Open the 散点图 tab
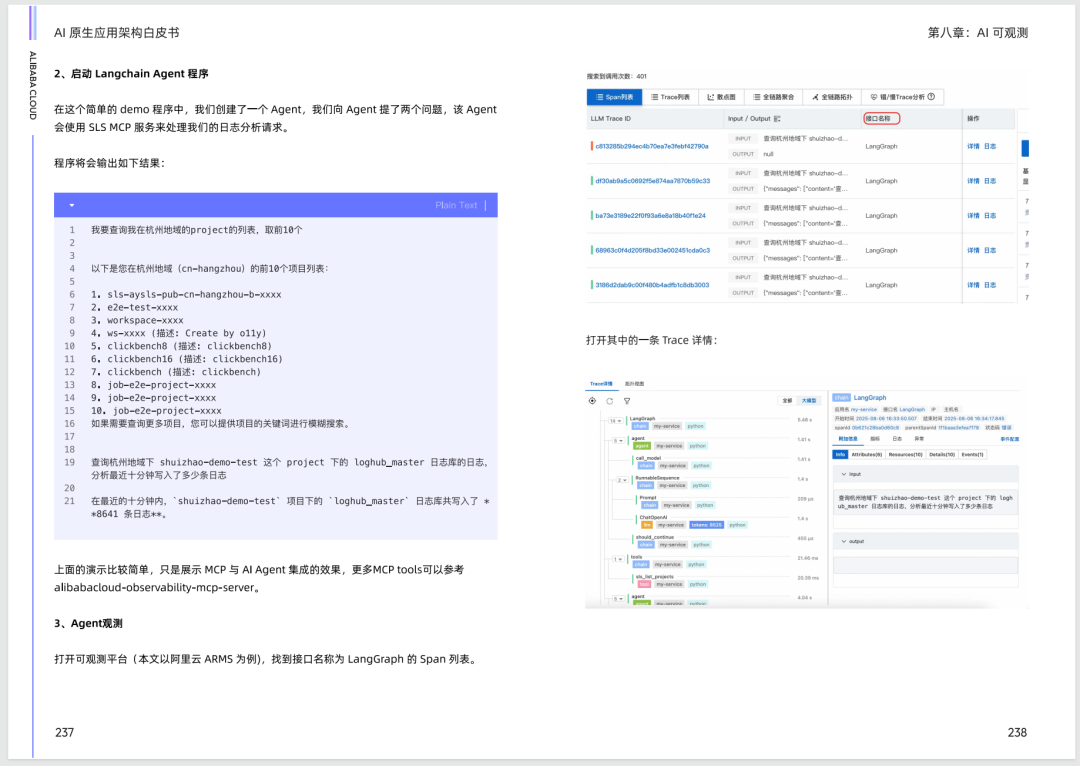 tap(722, 97)
